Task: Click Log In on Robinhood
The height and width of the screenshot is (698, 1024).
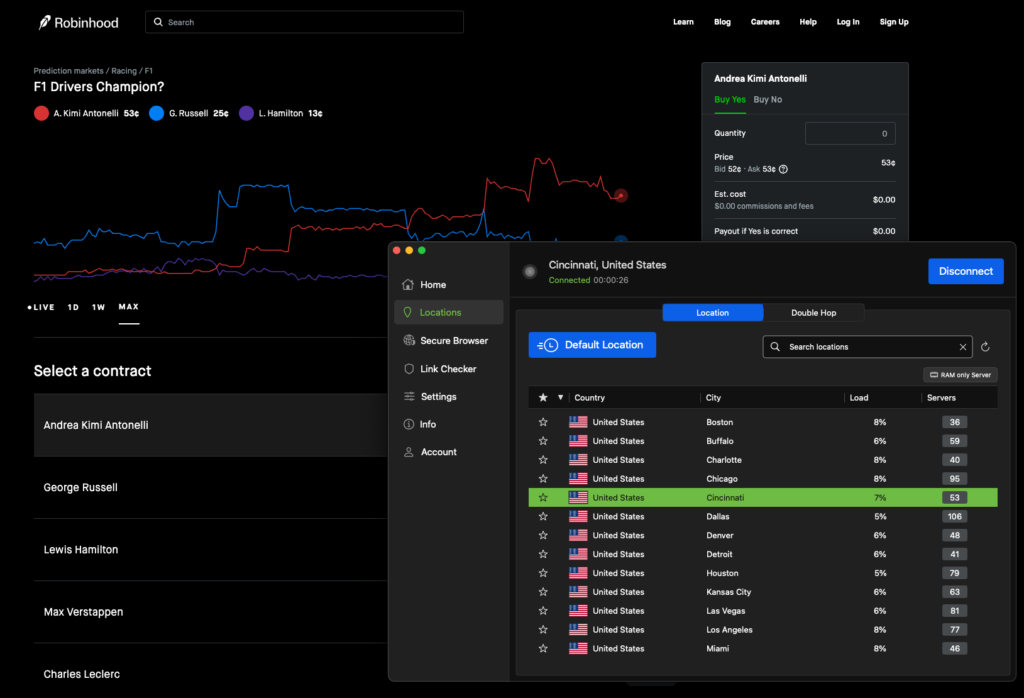Action: [x=848, y=22]
